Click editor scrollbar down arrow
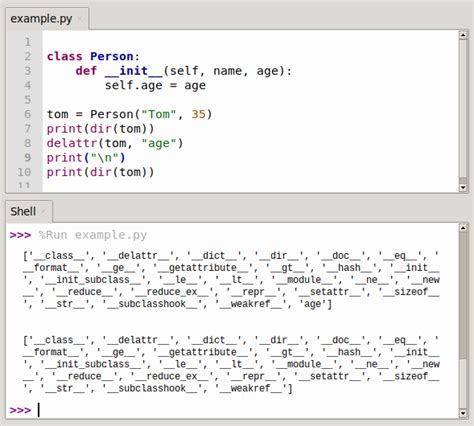 coord(463,187)
